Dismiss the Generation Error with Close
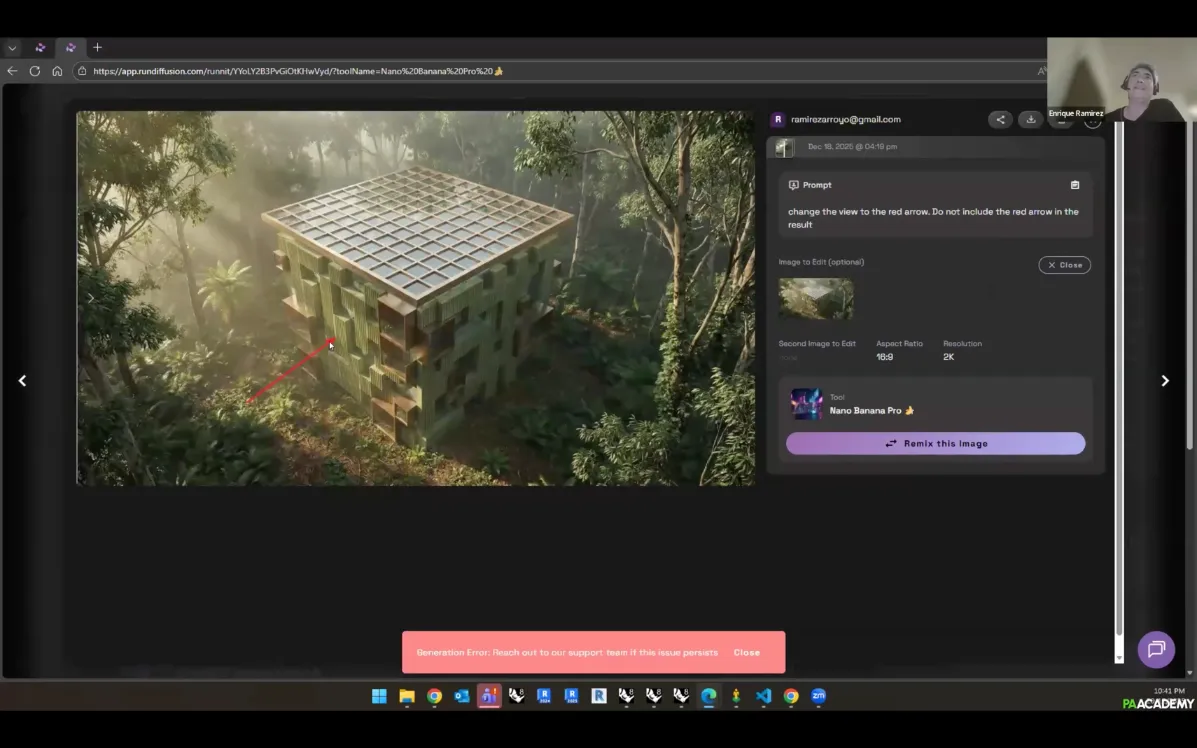1197x748 pixels. point(746,652)
